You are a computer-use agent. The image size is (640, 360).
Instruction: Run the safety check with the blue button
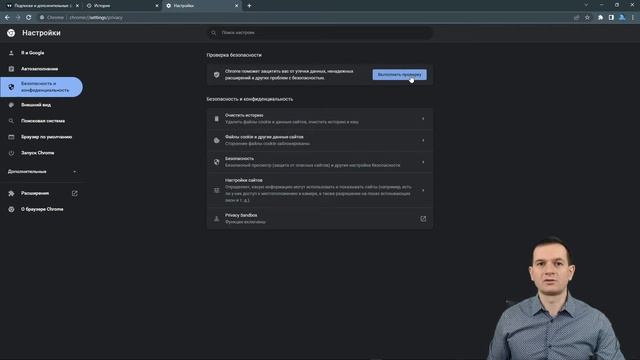[400, 75]
